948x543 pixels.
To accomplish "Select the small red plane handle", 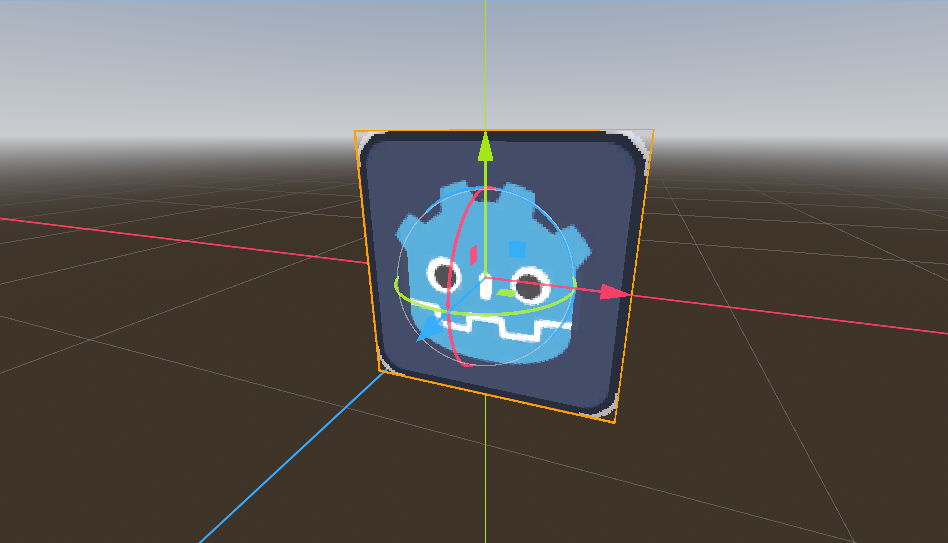I will pos(472,255).
